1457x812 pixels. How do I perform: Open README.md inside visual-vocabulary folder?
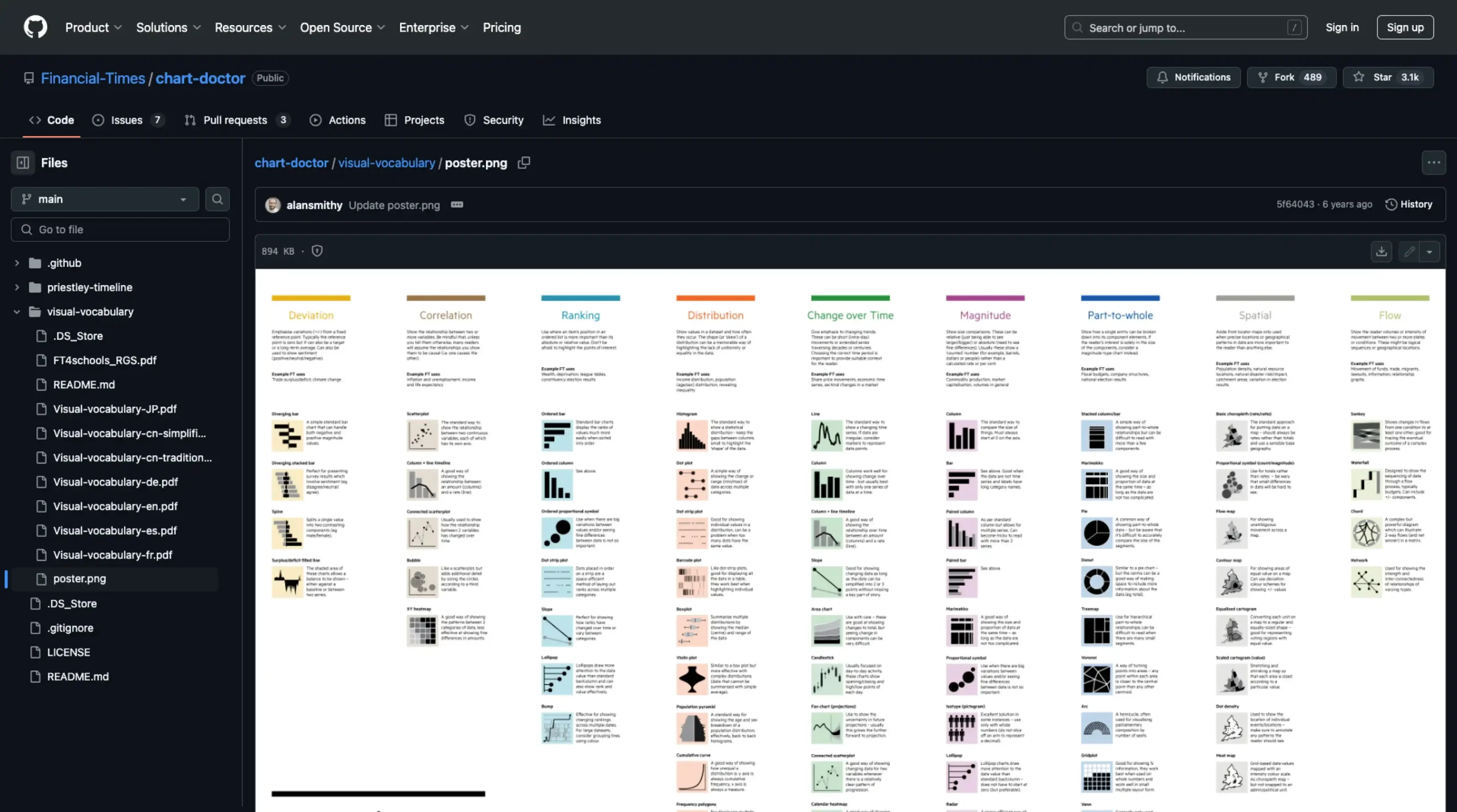tap(84, 385)
